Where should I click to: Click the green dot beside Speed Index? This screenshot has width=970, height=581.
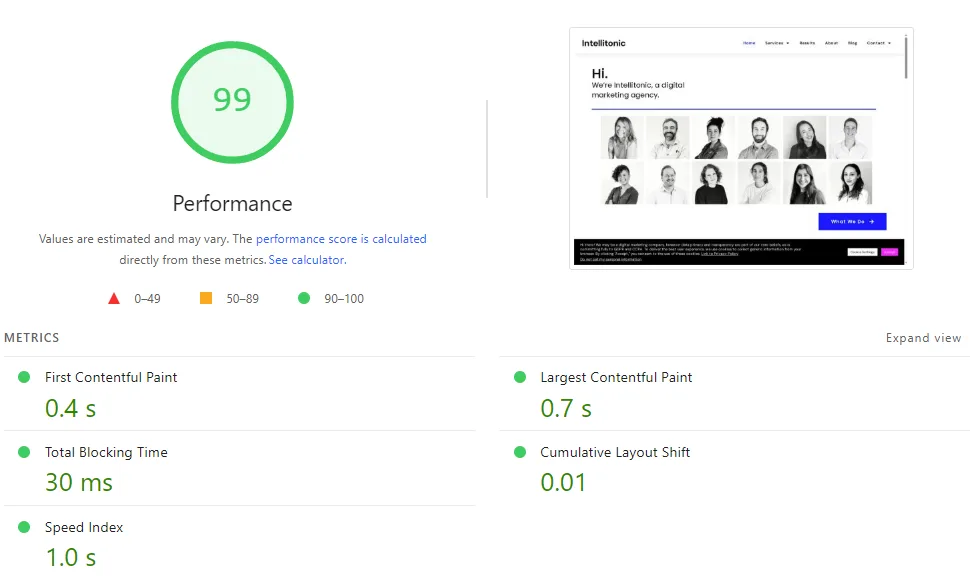click(24, 527)
